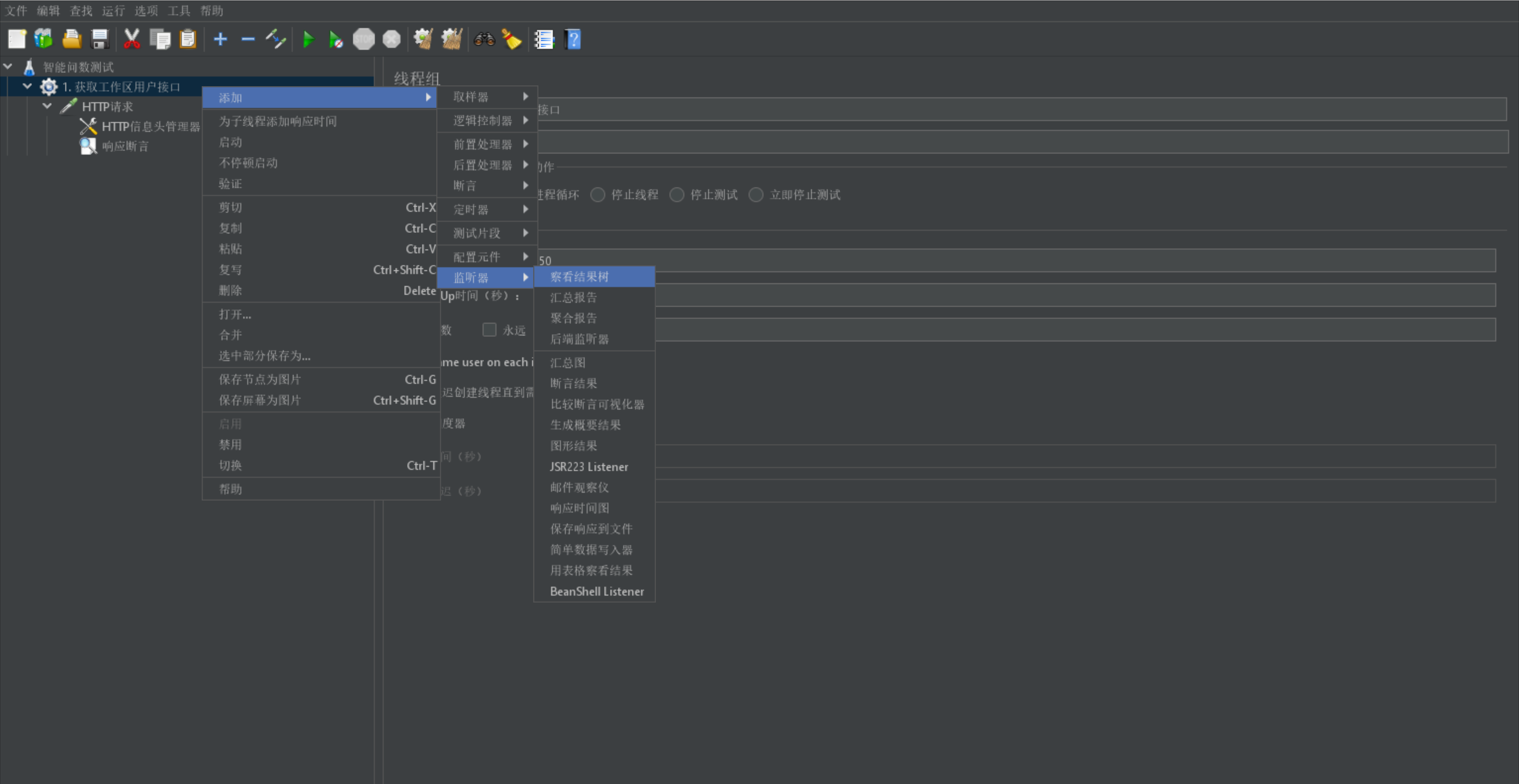Select the 停止线程 radio button
This screenshot has height=784, width=1519.
click(597, 195)
